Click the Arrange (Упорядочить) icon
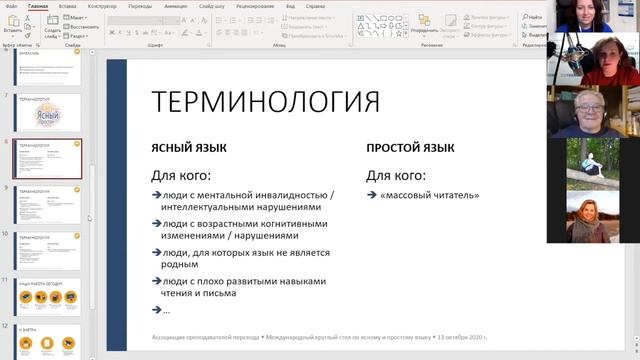The width and height of the screenshot is (640, 360). [424, 20]
